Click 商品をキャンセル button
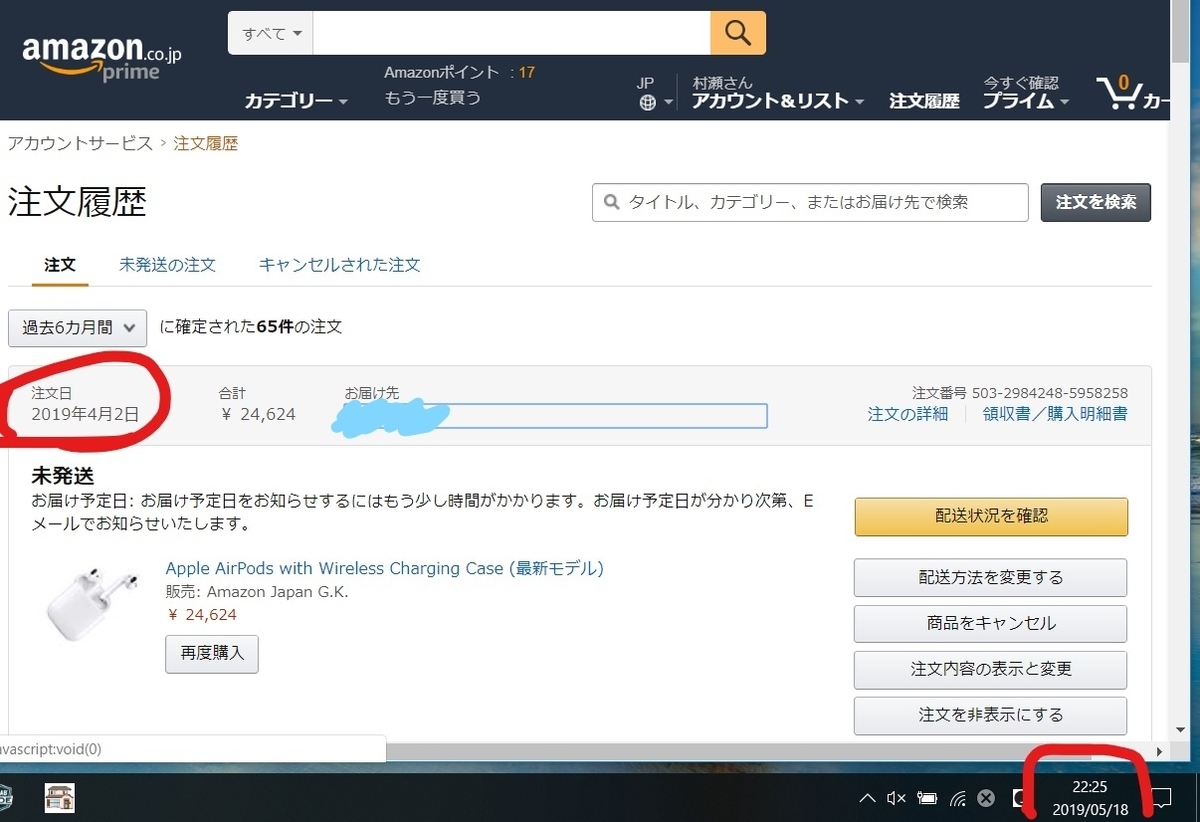Screen dimensions: 1200x822 pyautogui.click(x=991, y=623)
